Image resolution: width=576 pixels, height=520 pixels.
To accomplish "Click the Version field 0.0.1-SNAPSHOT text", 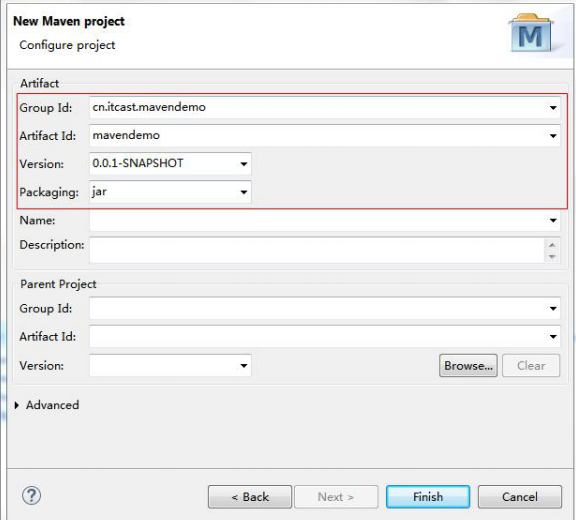I will [138, 163].
